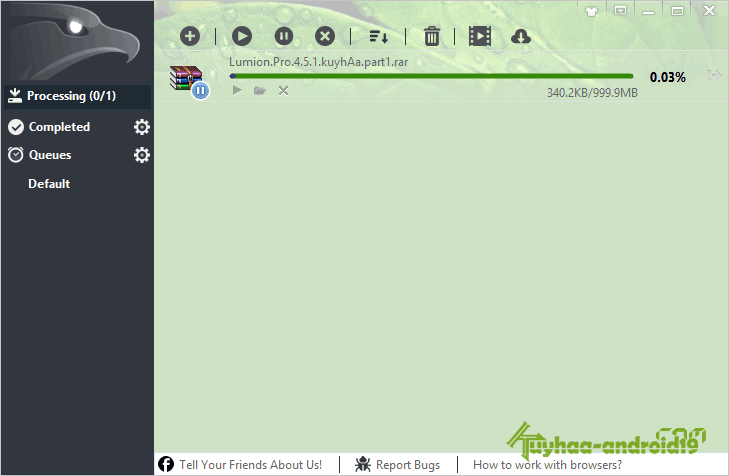Open the video sniffer film strip icon
Screen dimensions: 729x476
click(x=480, y=36)
